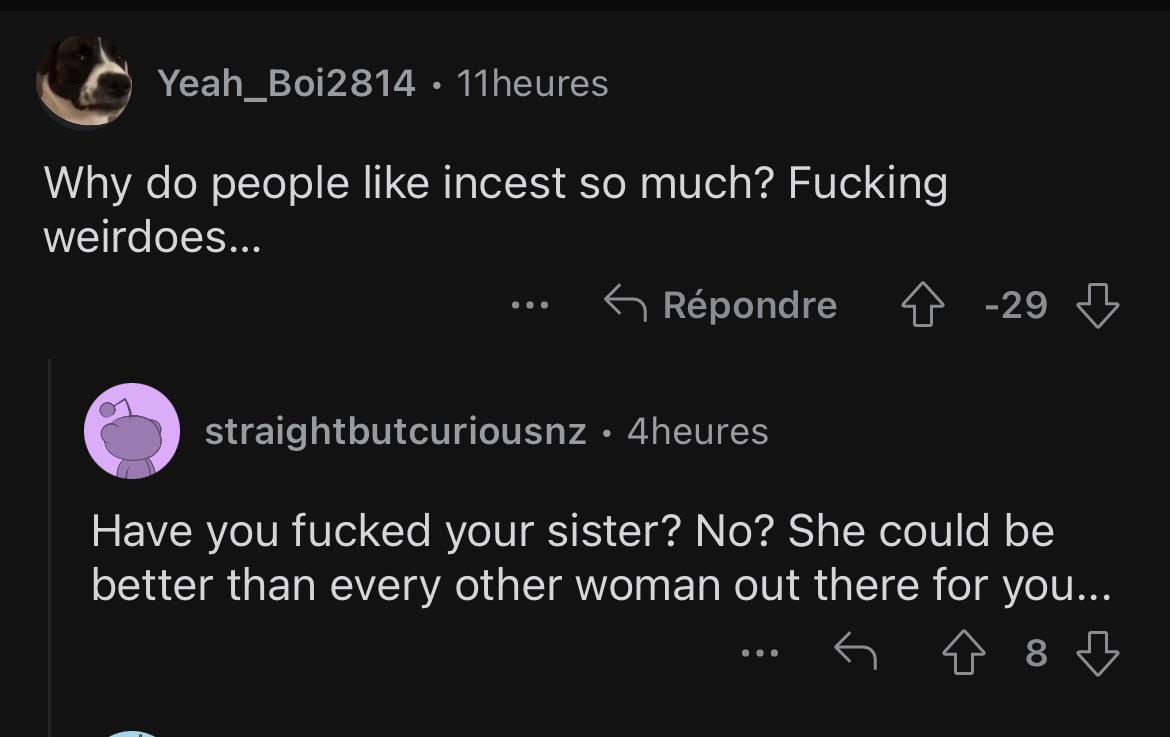Downvote the straightbutcuriousnz reply
The width and height of the screenshot is (1170, 737).
pyautogui.click(x=1097, y=654)
